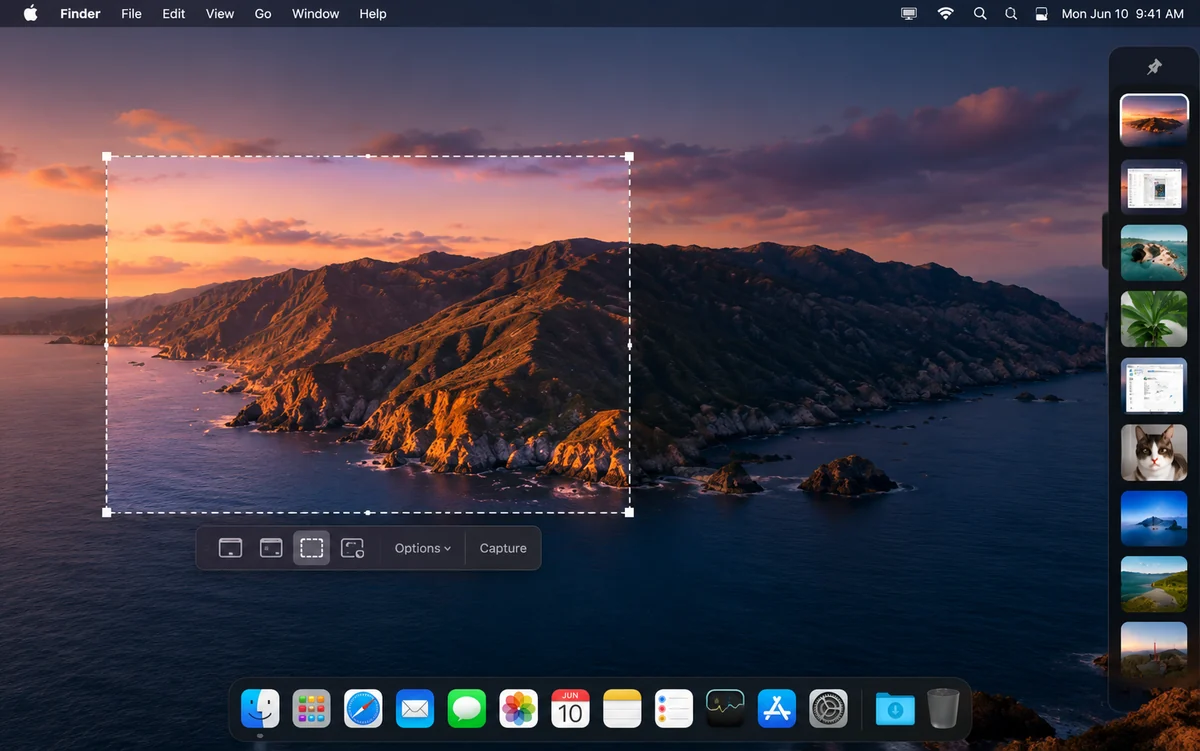Open the green coastal hills thumbnail

pos(1154,584)
